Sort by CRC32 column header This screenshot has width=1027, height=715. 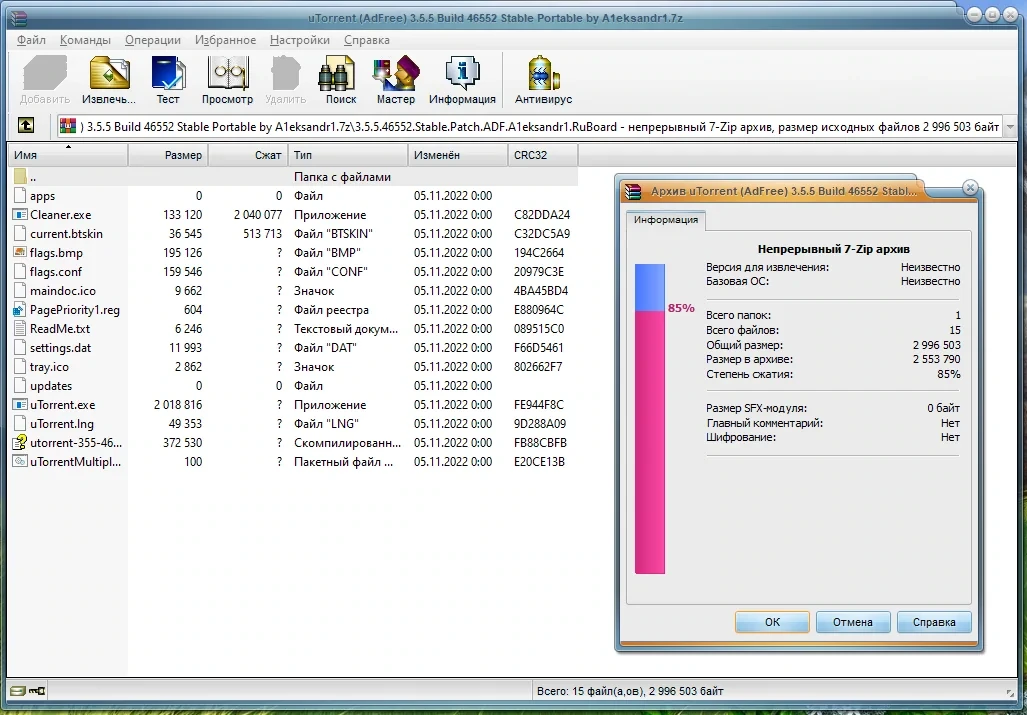coord(543,155)
